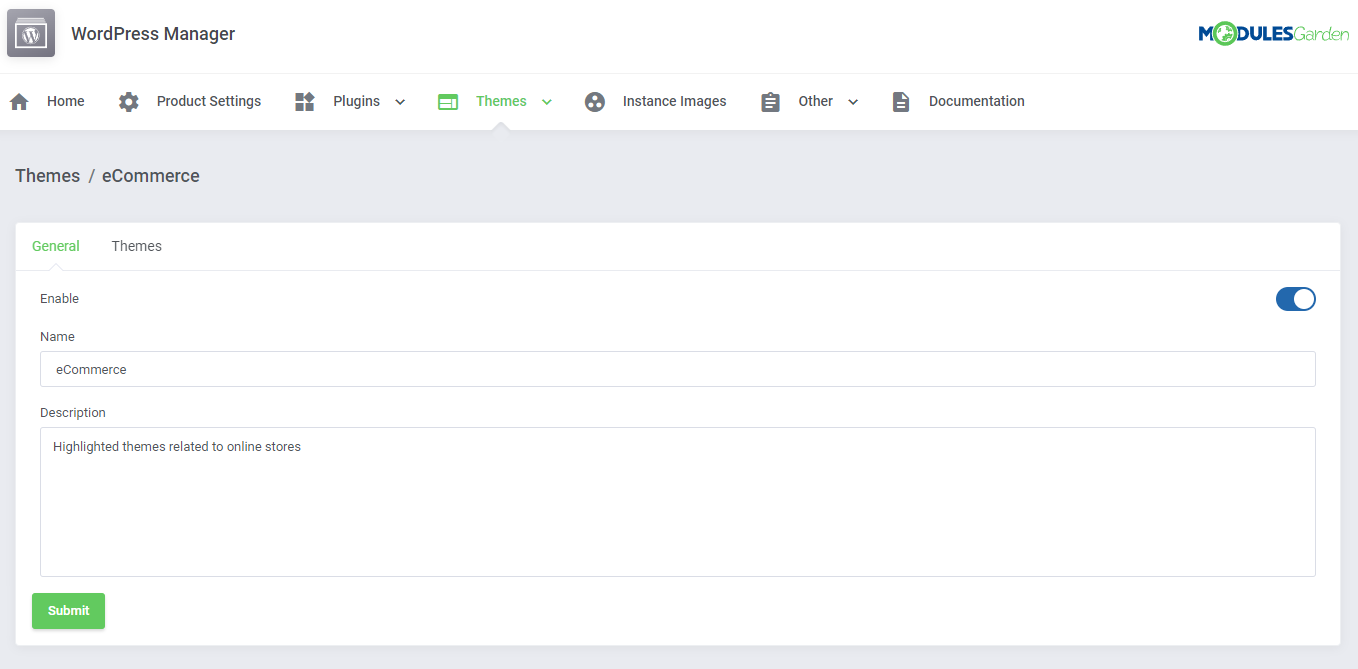
Task: Select the Product Settings gear icon
Action: pyautogui.click(x=128, y=101)
